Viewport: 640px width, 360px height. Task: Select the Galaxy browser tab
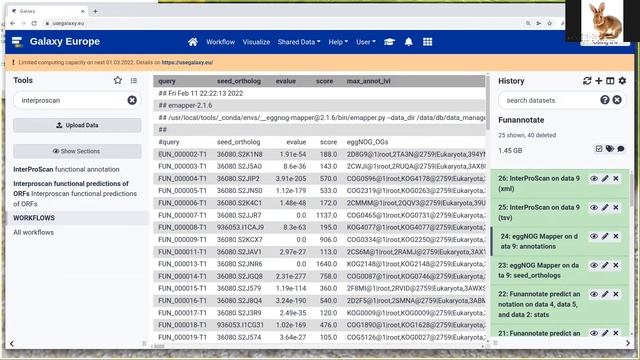tap(48, 11)
